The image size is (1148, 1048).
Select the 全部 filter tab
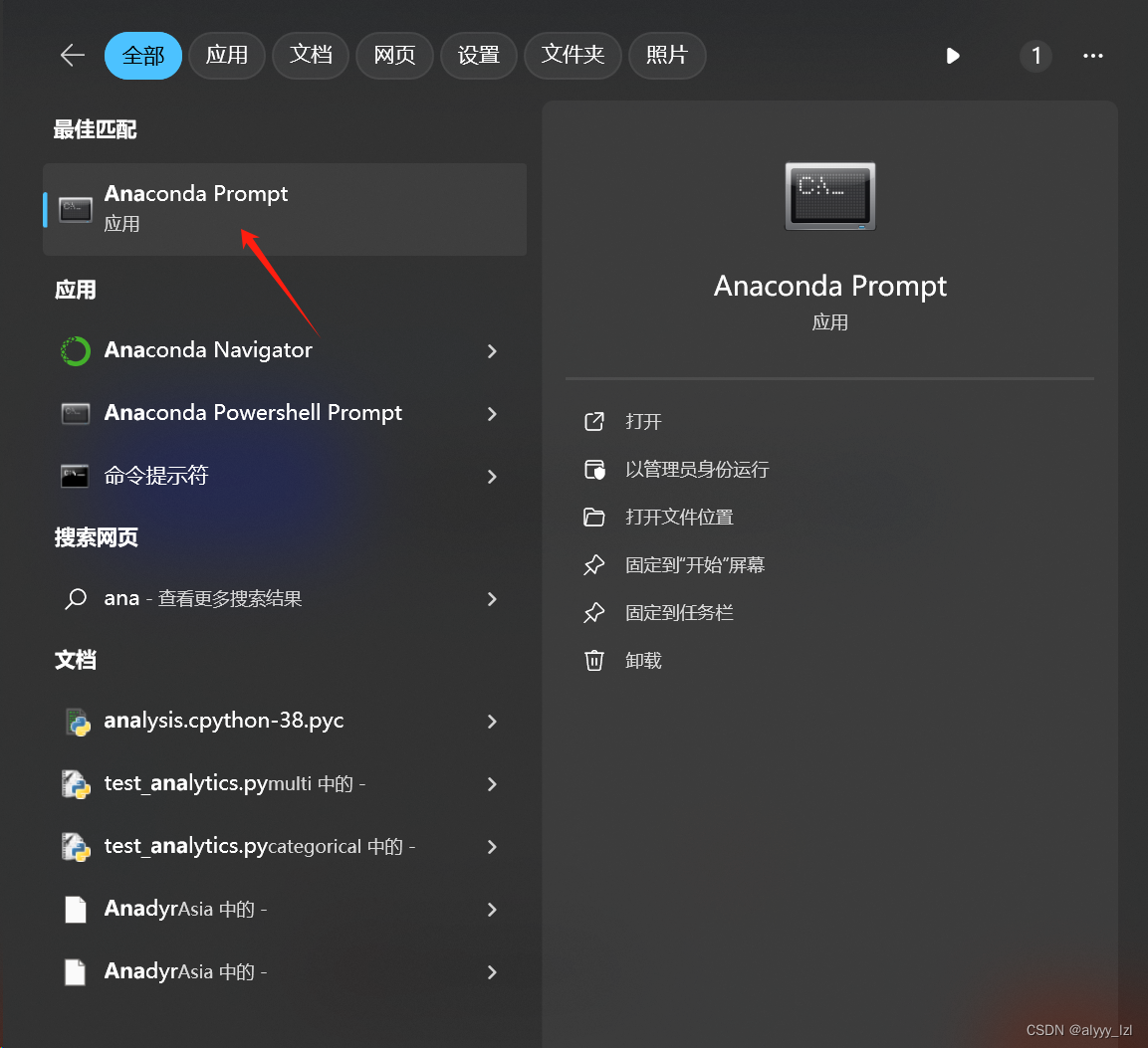click(x=143, y=56)
